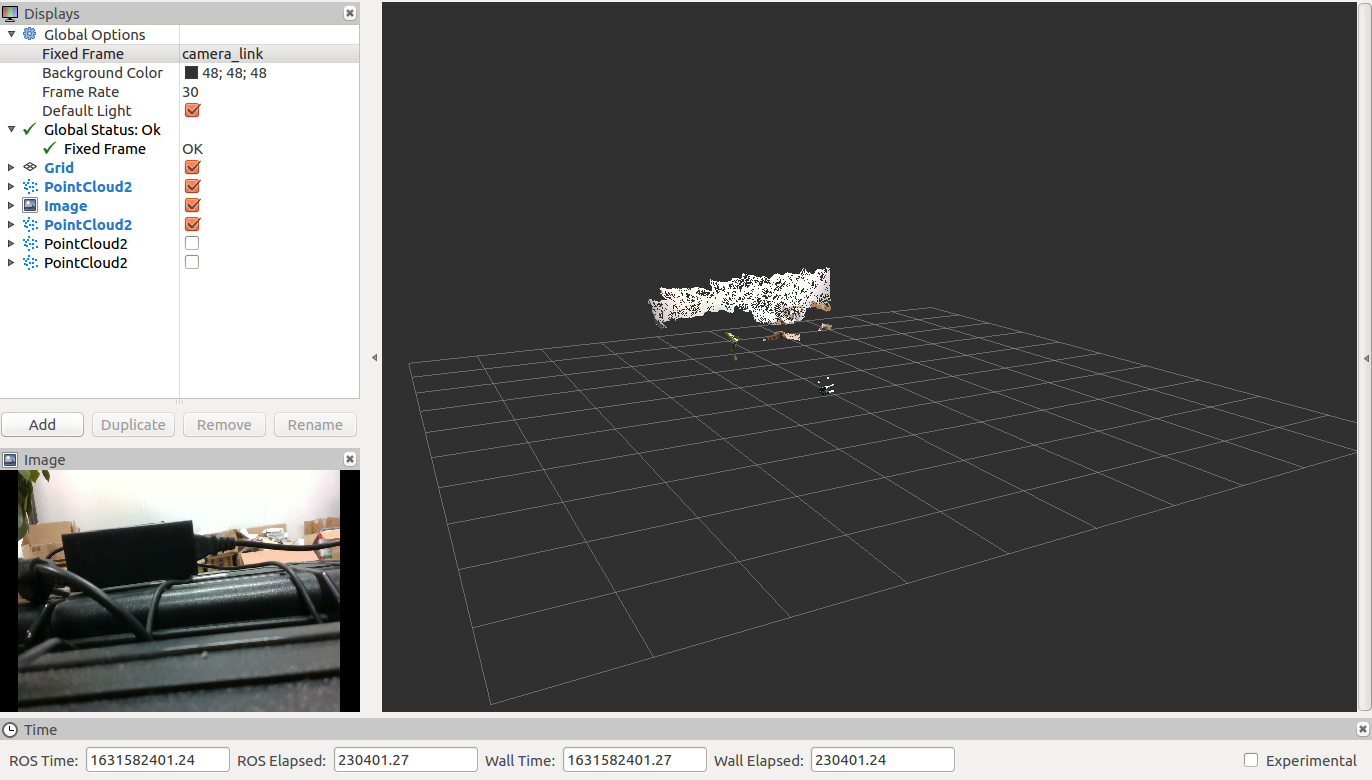Screen dimensions: 1372x780
Task: Click the first PointCloud2 display icon
Action: pos(30,186)
